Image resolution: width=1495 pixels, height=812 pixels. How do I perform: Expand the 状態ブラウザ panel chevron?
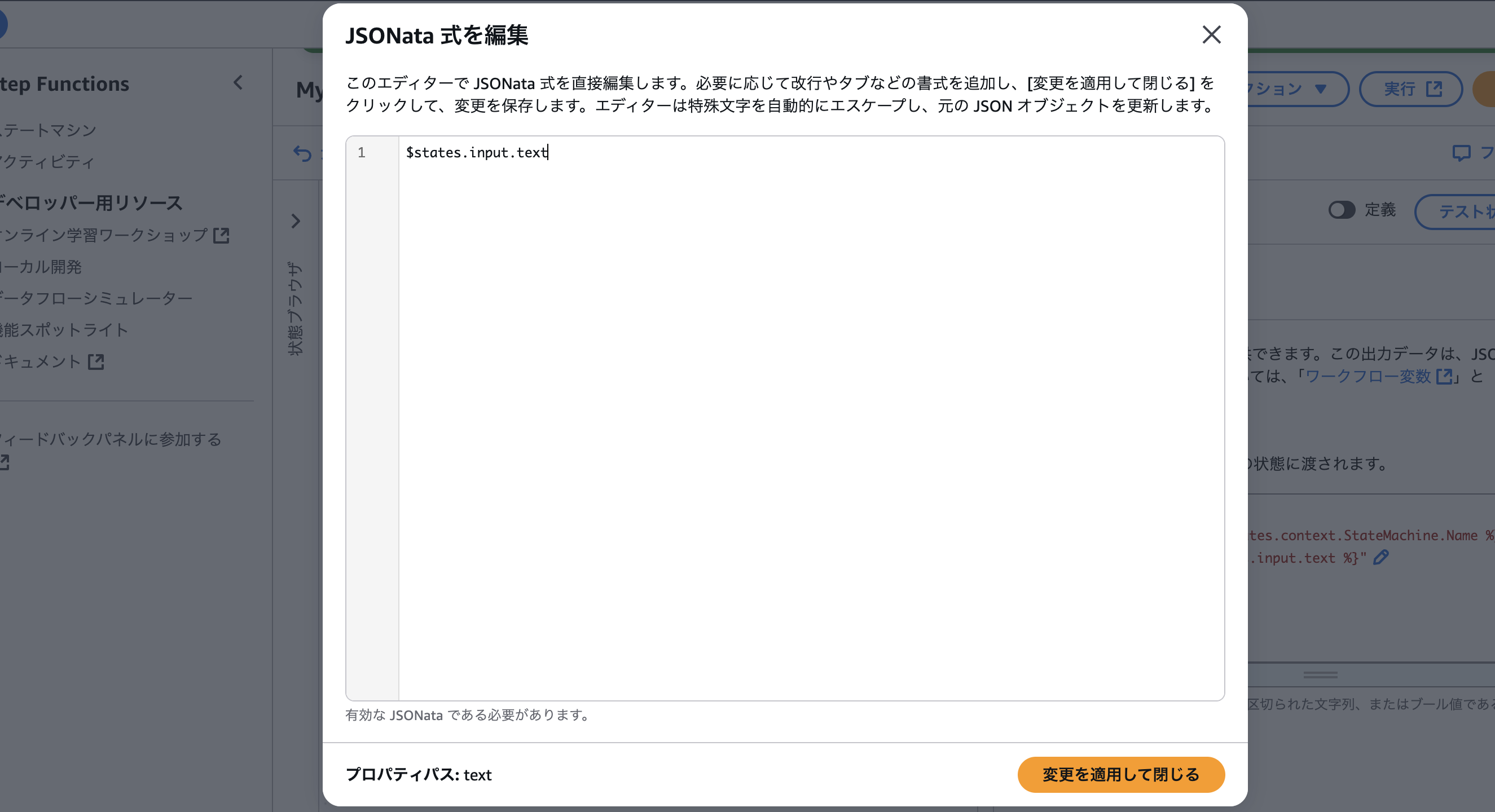point(296,222)
